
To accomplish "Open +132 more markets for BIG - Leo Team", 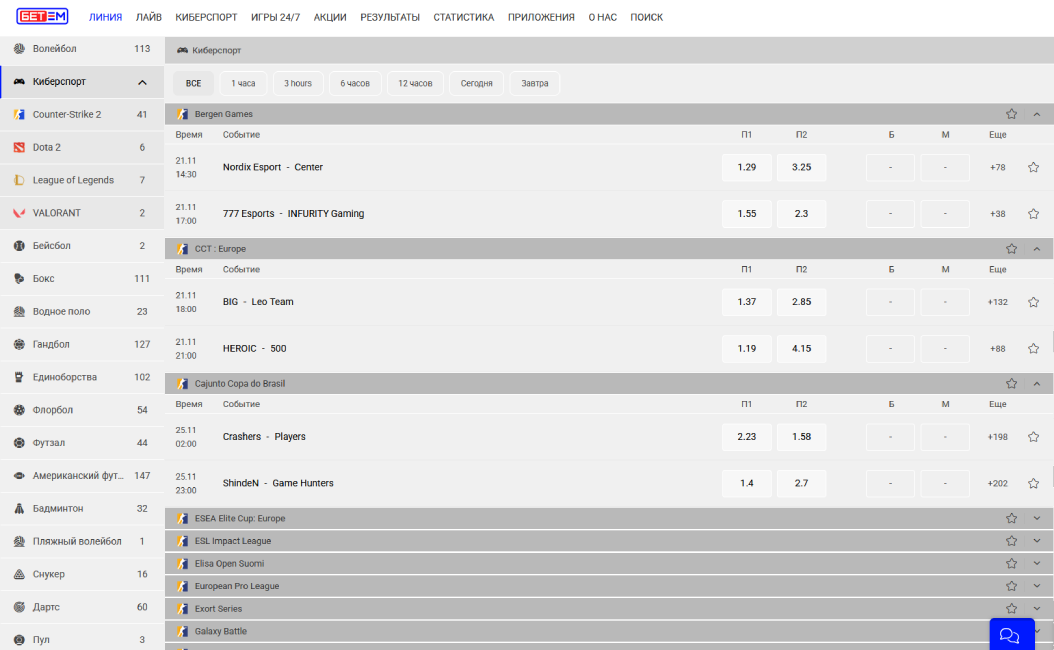I will point(997,302).
